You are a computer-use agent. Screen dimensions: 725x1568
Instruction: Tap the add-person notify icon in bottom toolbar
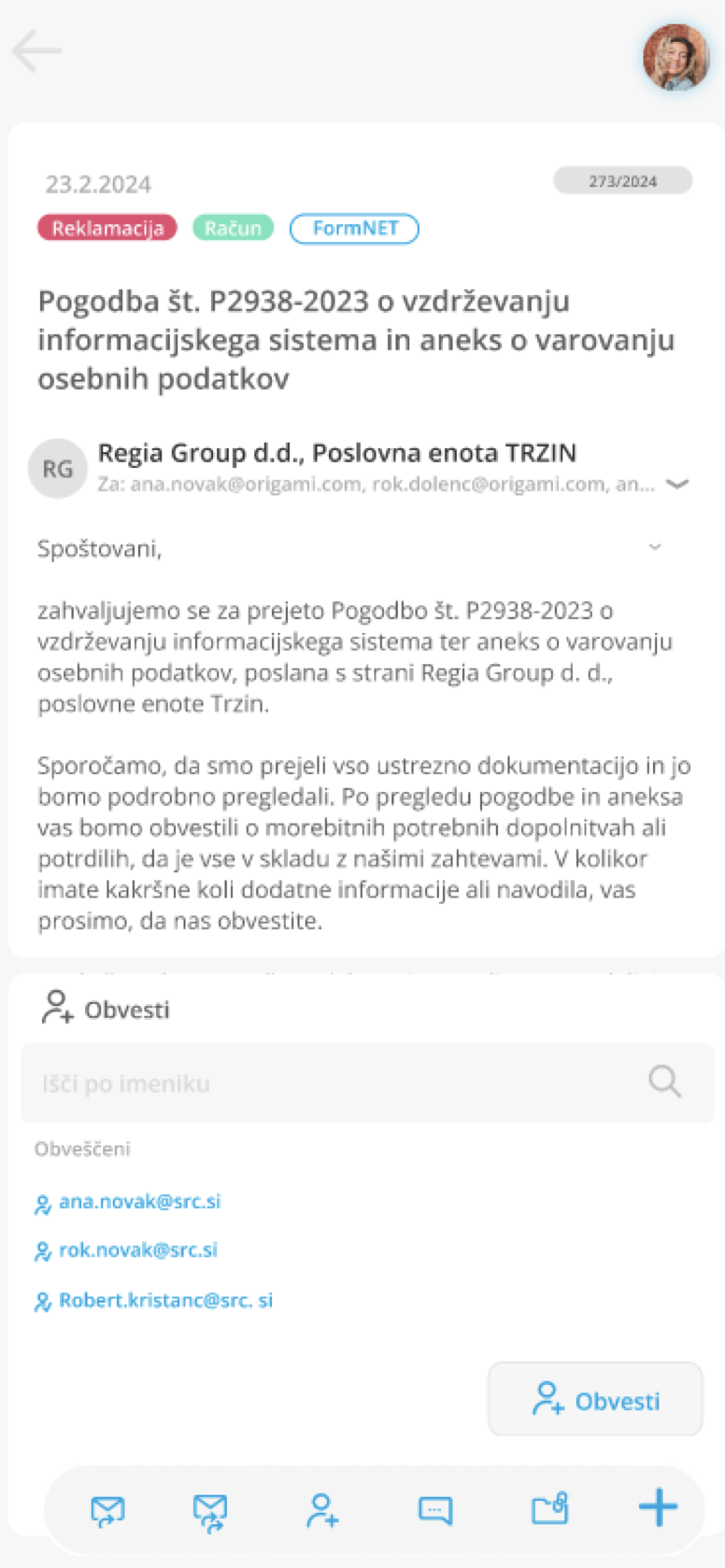(322, 1510)
